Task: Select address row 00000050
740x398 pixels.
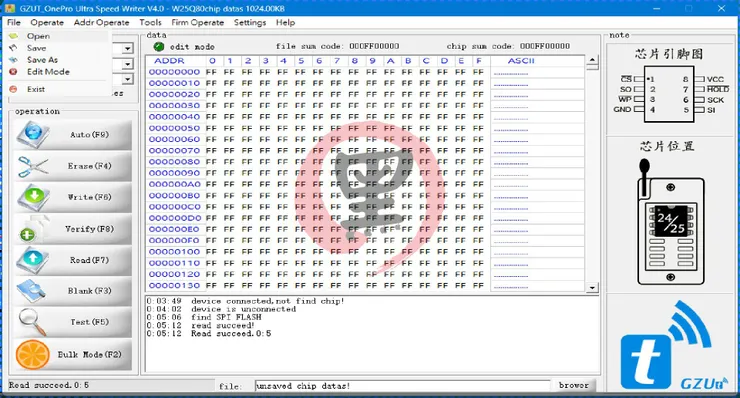Action: 174,128
